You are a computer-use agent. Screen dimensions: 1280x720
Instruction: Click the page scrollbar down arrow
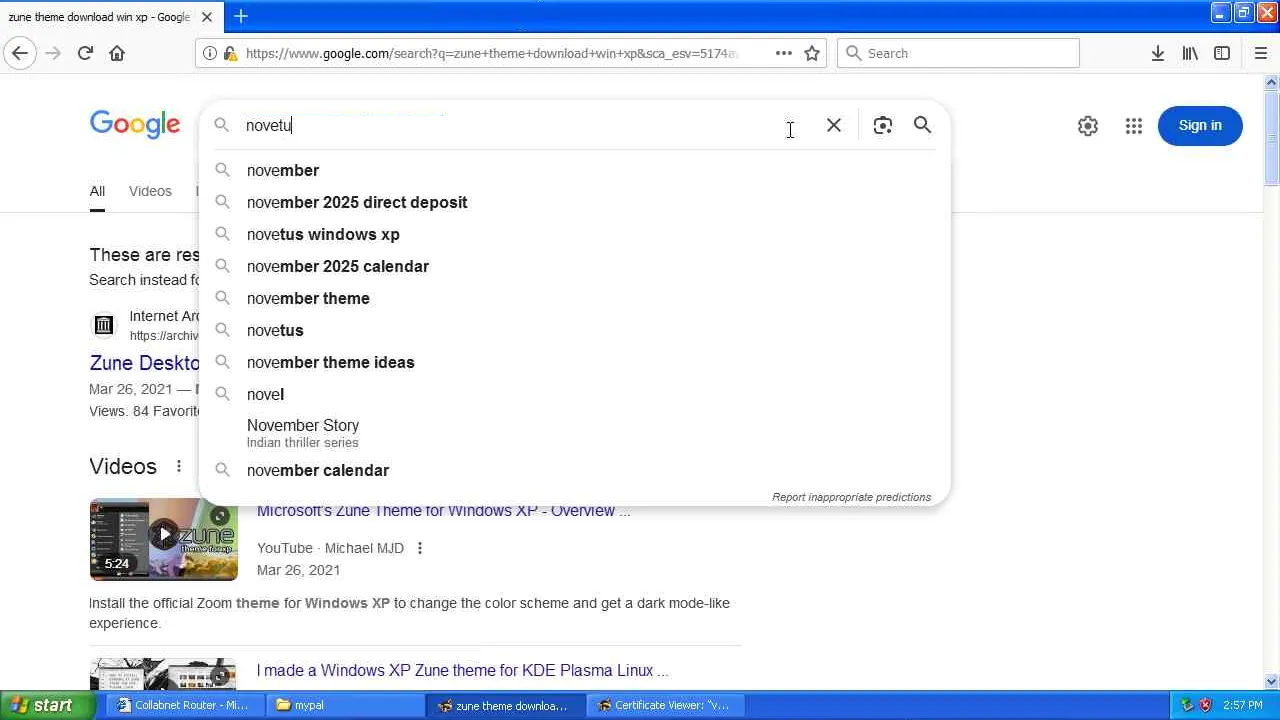pos(1271,682)
